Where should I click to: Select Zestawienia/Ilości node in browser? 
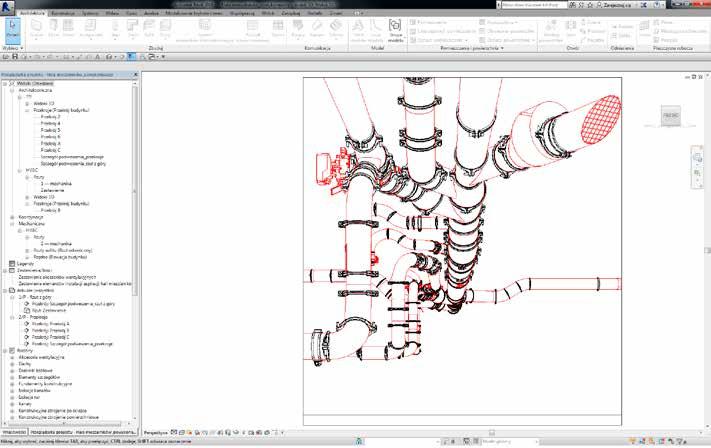pyautogui.click(x=34, y=270)
